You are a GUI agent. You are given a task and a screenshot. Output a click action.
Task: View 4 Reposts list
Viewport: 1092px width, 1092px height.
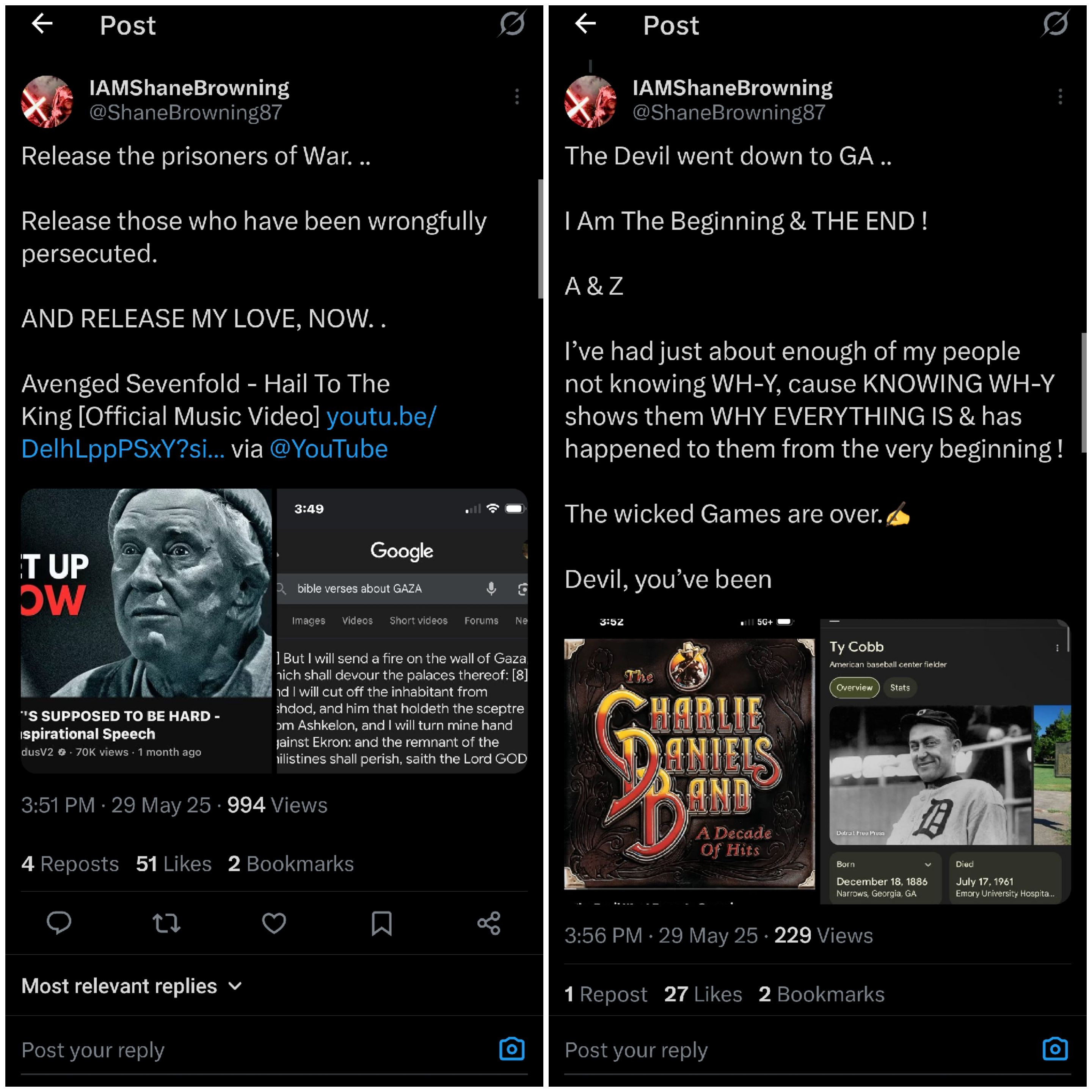pyautogui.click(x=70, y=864)
